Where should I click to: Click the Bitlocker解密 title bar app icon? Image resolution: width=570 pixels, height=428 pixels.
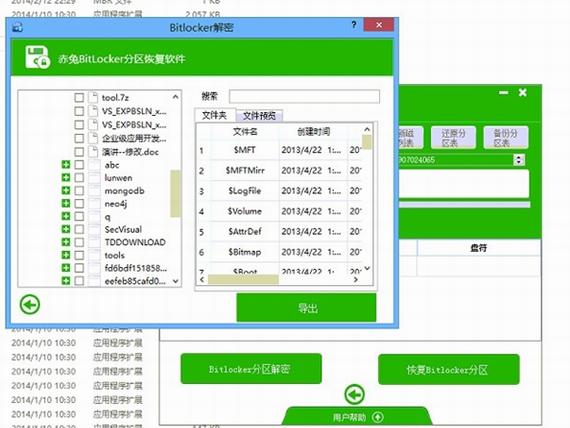17,27
